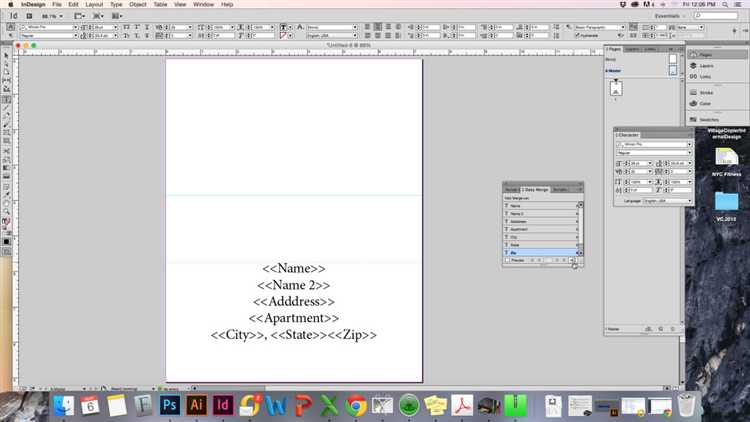
Task: Open the View Options dropdown in application bar
Action: coord(79,16)
